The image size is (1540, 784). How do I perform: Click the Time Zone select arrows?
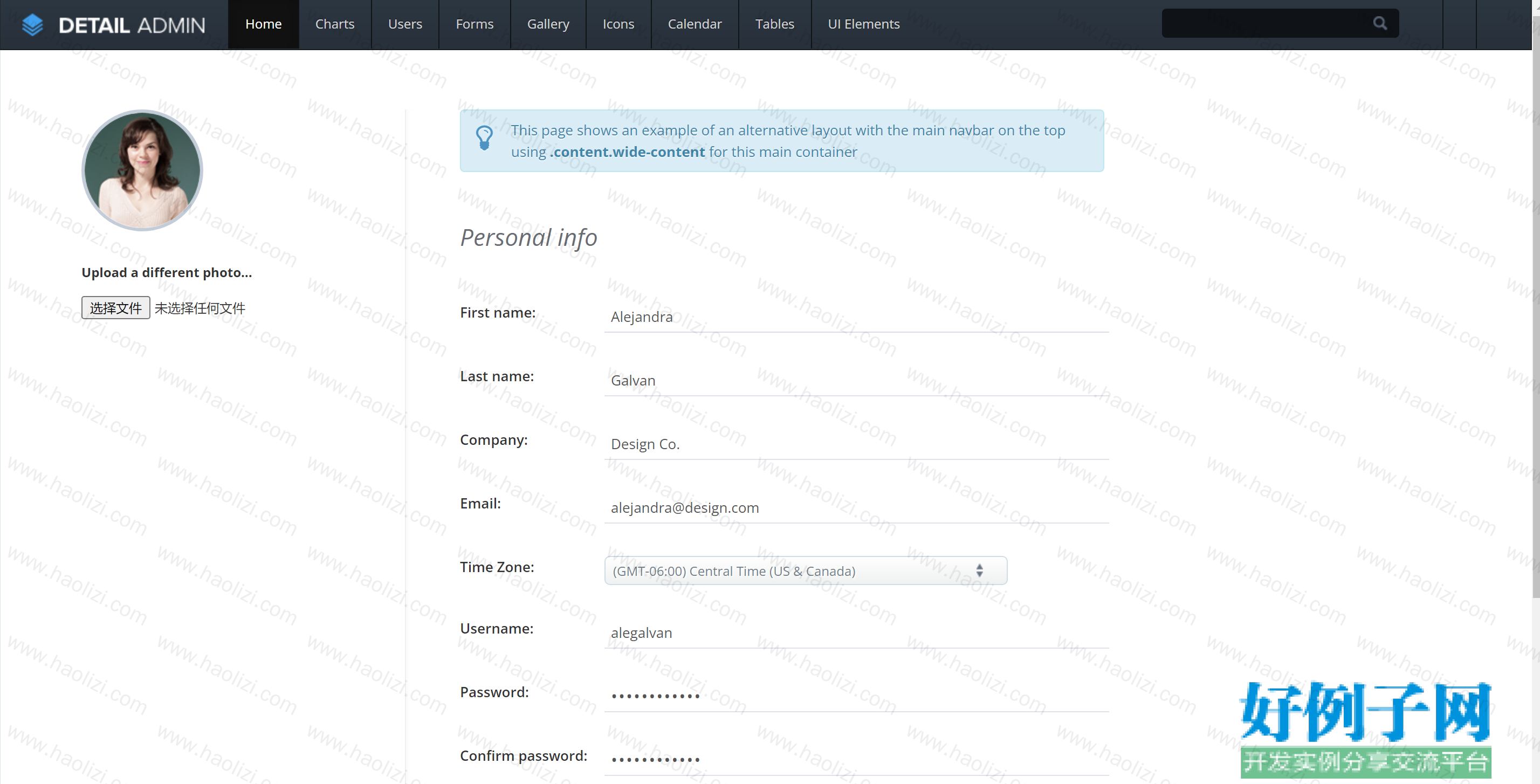(x=979, y=570)
